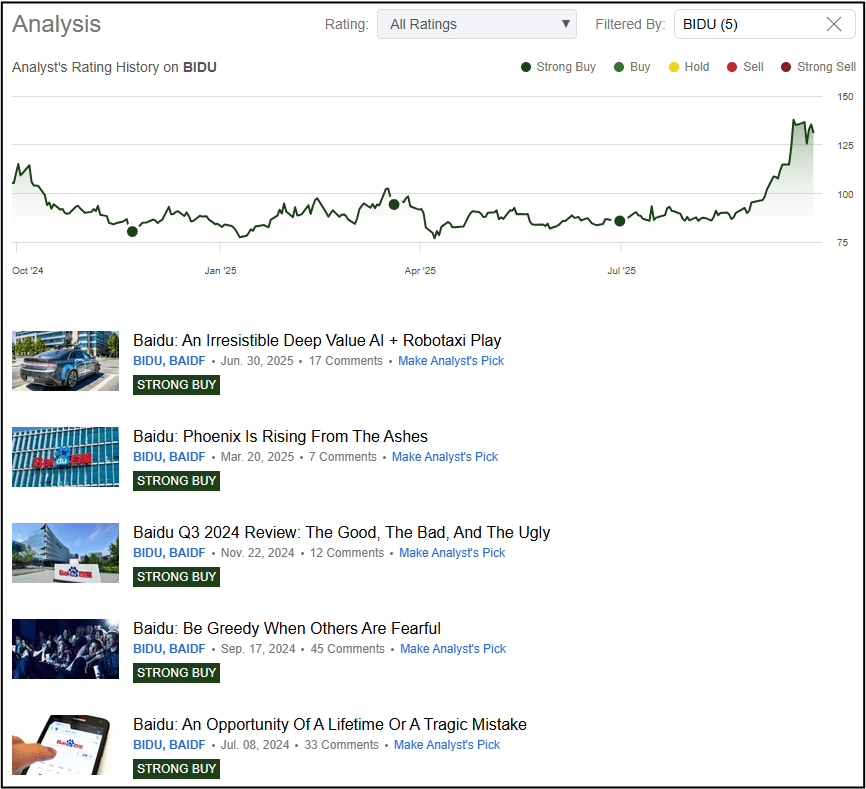Open the robotaxi car article thumbnail

tap(65, 360)
